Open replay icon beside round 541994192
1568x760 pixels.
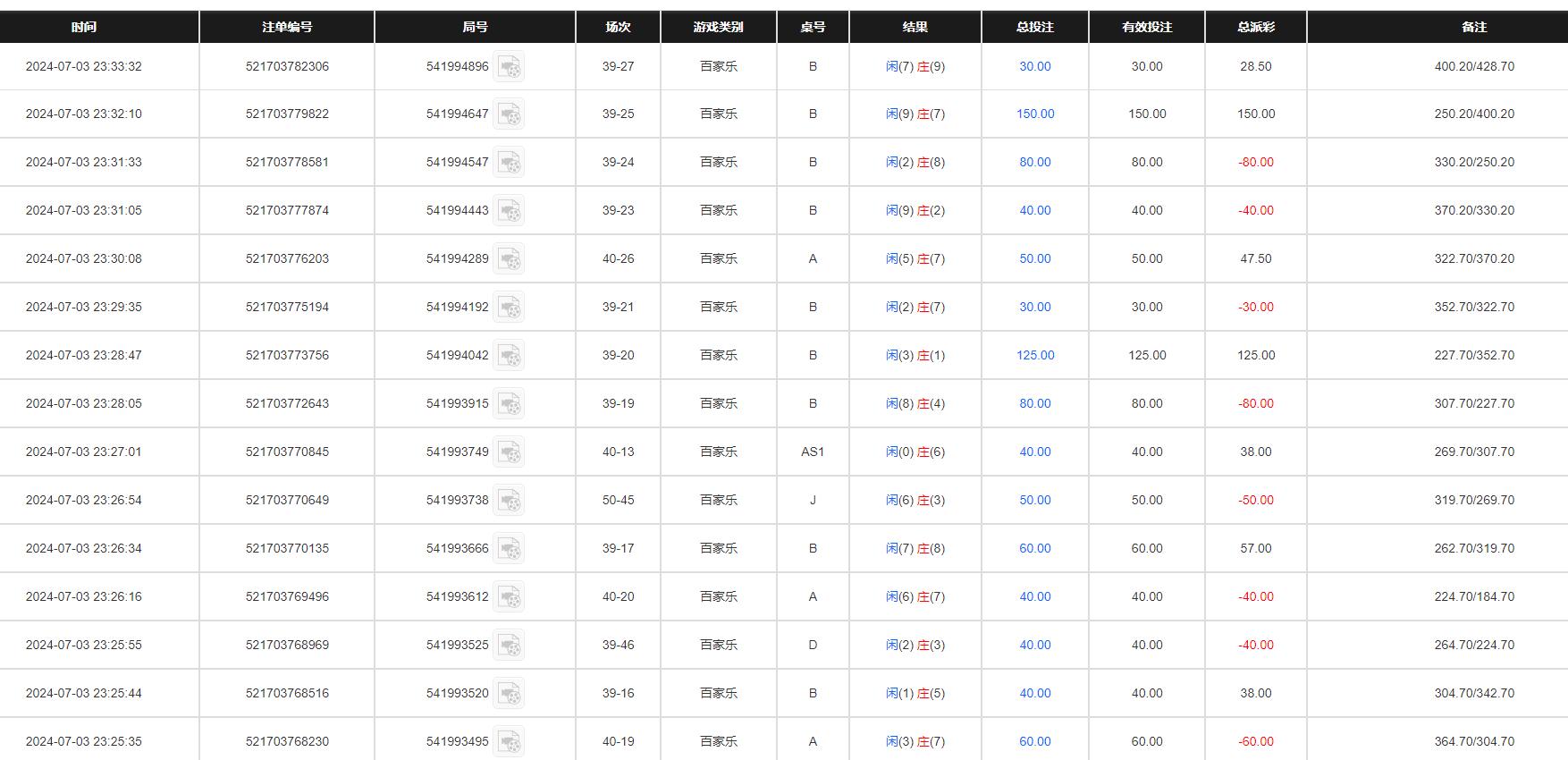point(509,308)
